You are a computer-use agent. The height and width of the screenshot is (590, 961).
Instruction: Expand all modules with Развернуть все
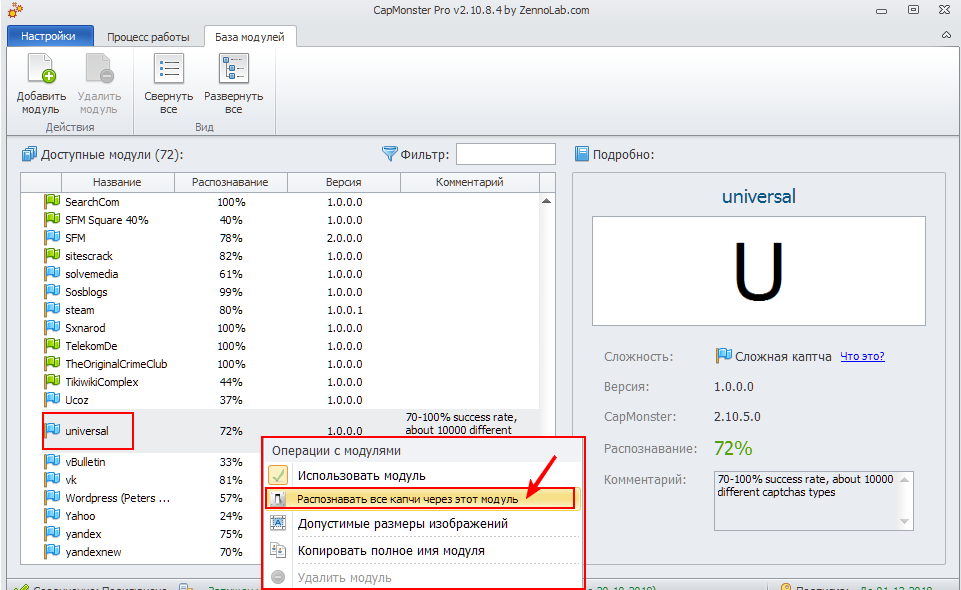(x=234, y=84)
